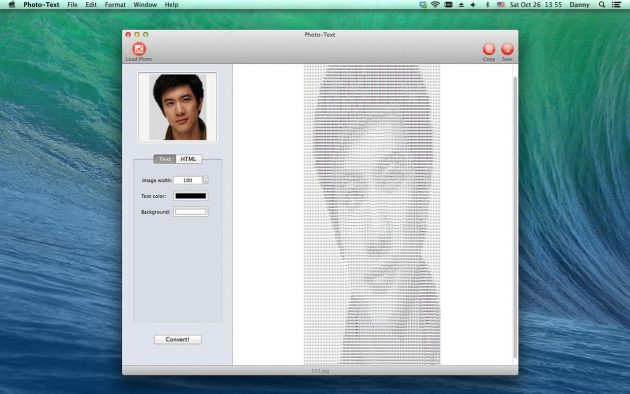This screenshot has height=394, width=630.
Task: Open the Notification Center list icon
Action: coord(616,5)
